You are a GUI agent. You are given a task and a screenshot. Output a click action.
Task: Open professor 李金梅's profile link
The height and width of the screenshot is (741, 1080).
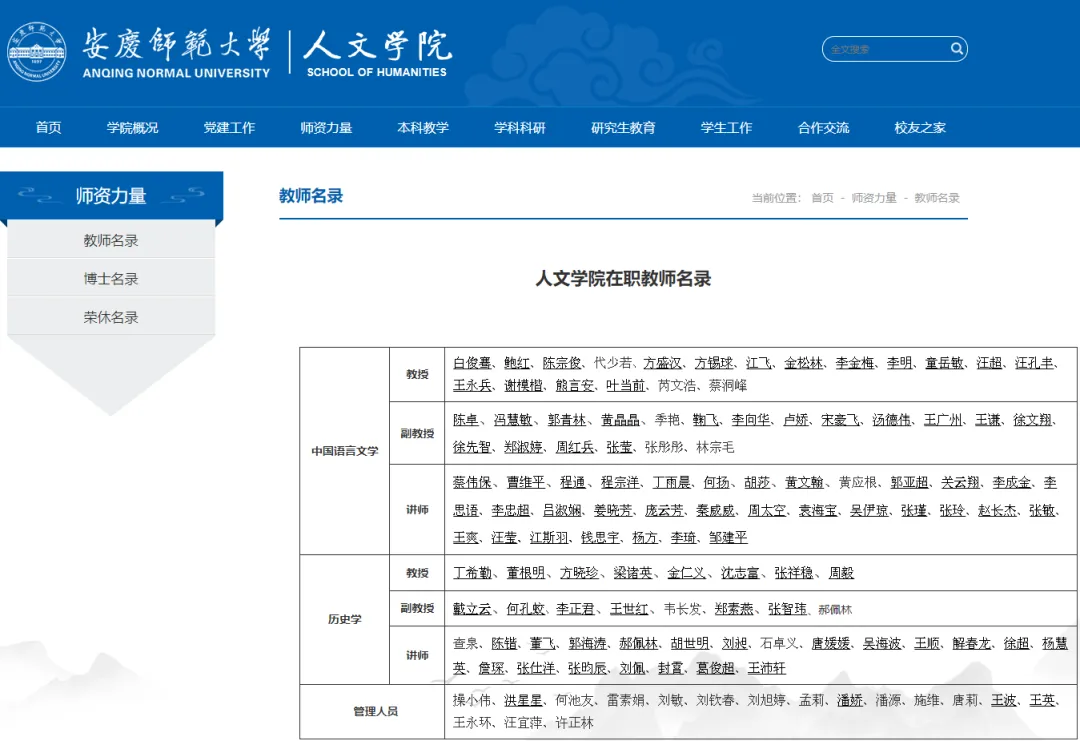[x=855, y=363]
